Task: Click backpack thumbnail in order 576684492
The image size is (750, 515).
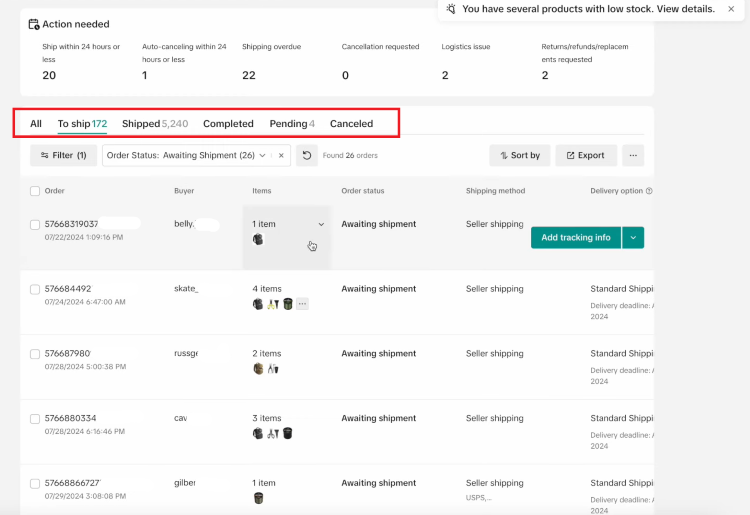Action: coord(258,304)
